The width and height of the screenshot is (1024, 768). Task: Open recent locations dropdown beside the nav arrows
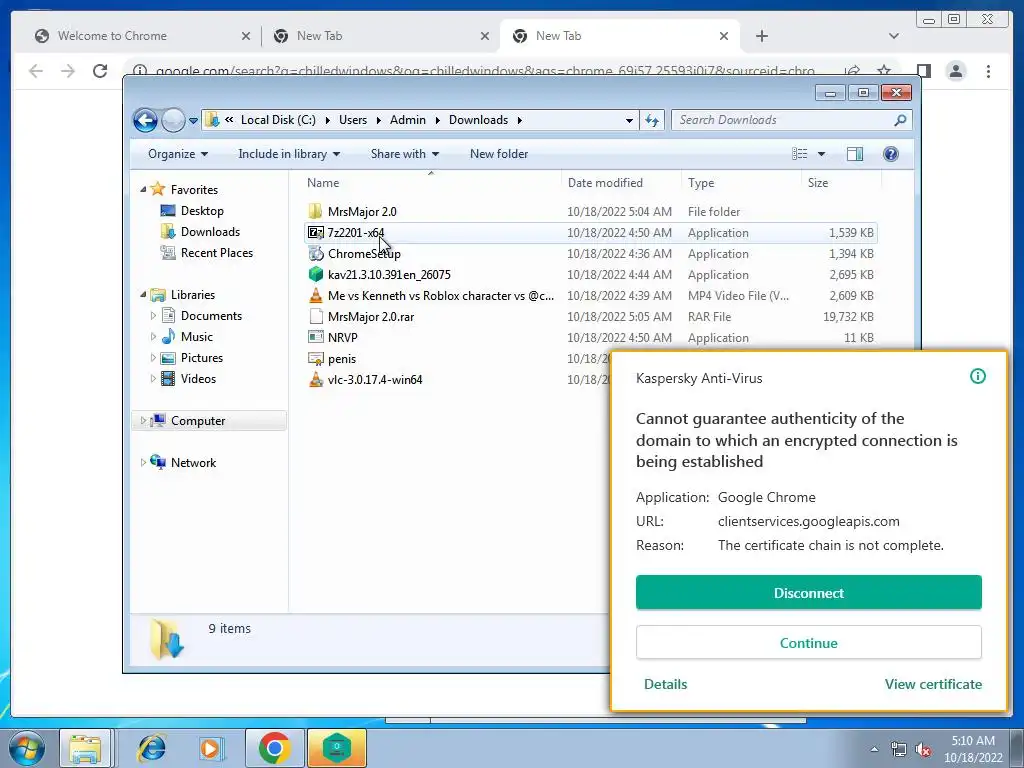[193, 121]
